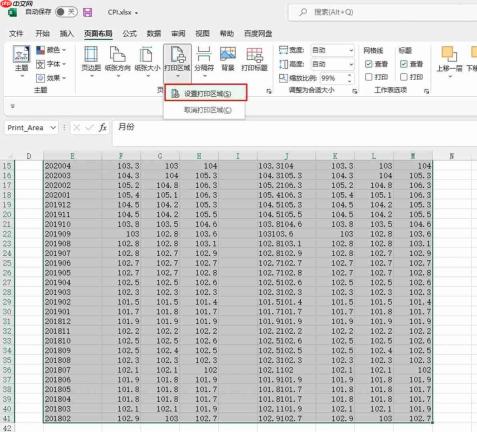Expand the Name Box dropdown showing Print_Area

pyautogui.click(x=53, y=128)
